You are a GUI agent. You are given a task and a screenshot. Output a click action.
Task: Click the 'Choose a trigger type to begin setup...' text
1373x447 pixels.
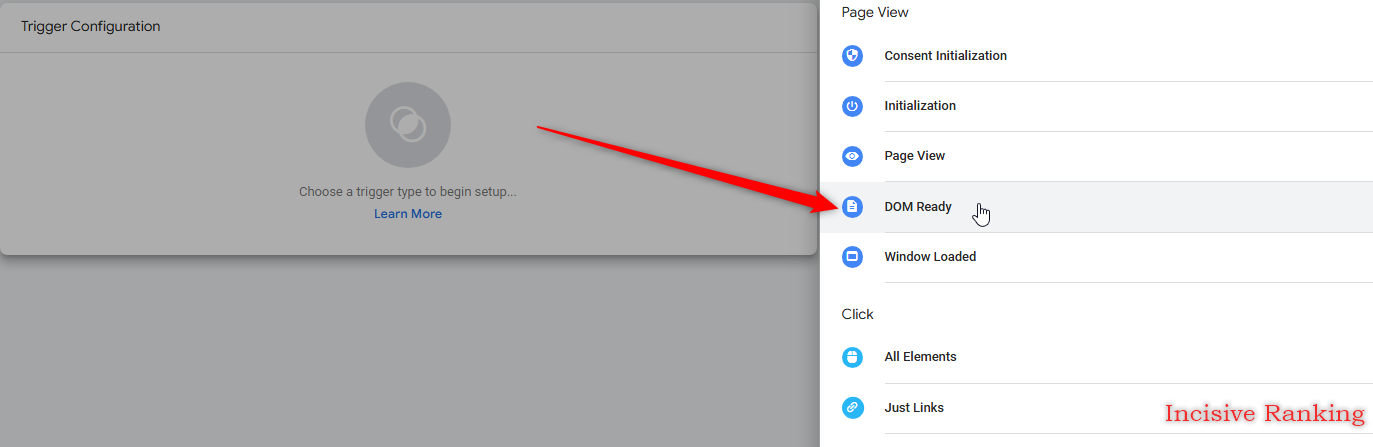pos(408,191)
